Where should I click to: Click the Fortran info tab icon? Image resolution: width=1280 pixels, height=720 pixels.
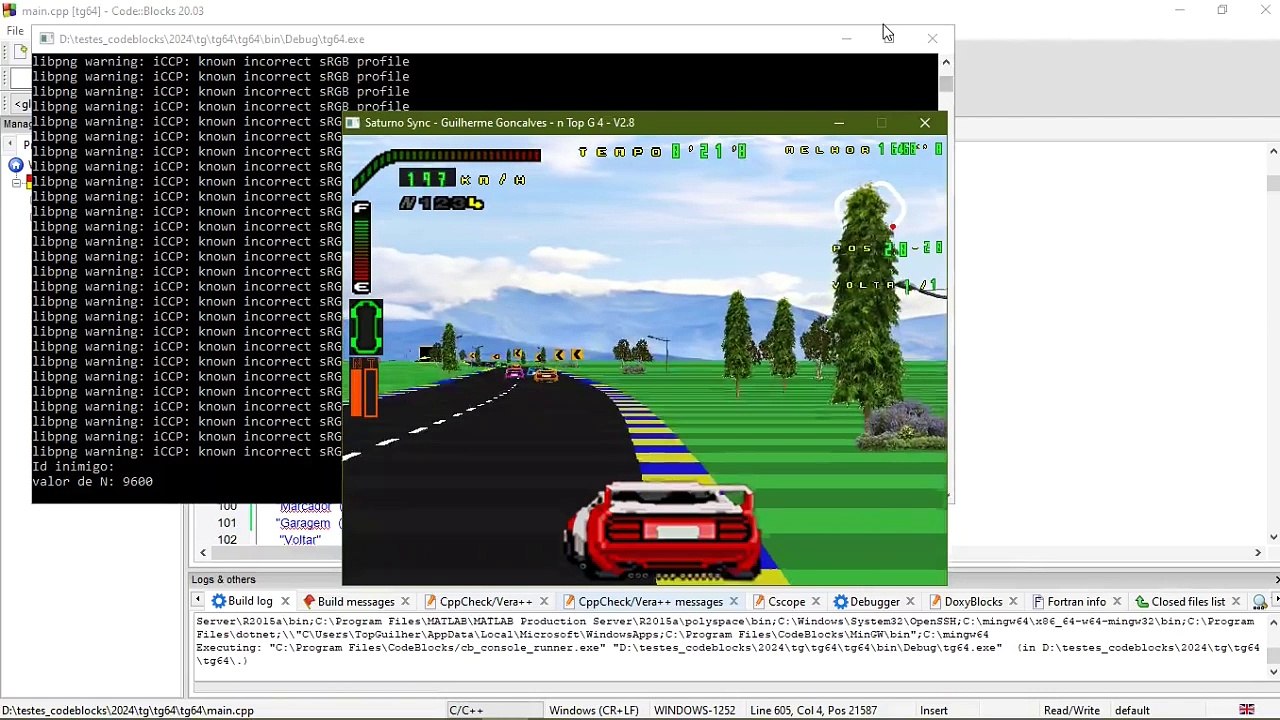coord(1038,601)
